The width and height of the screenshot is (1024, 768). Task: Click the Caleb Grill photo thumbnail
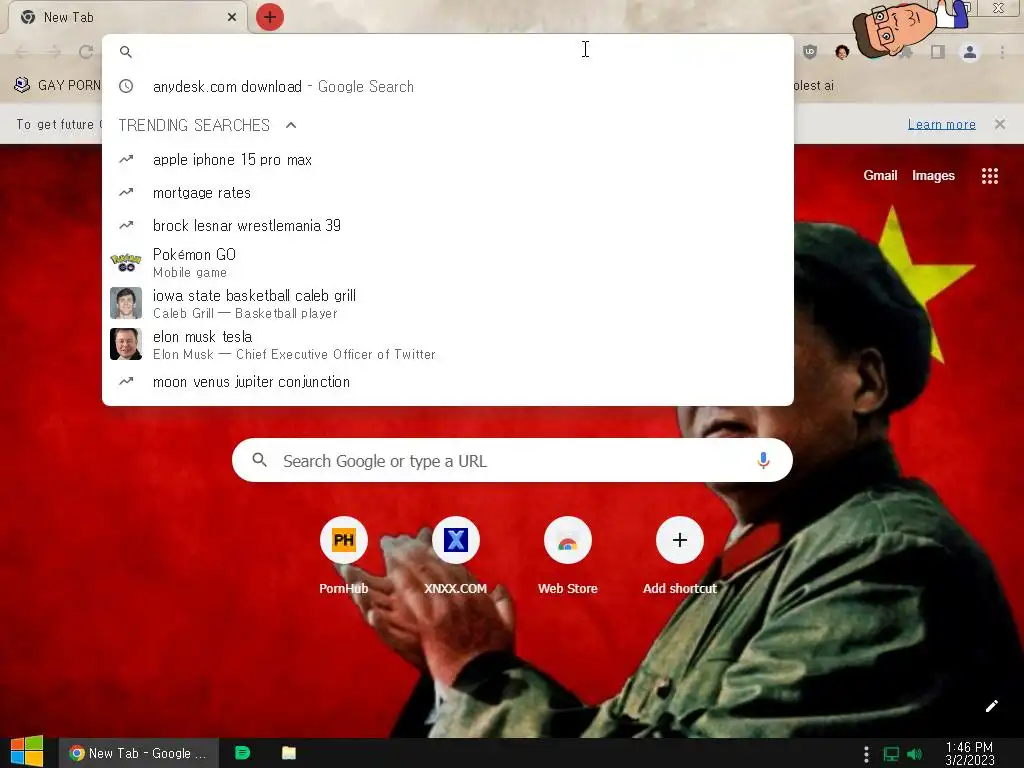tap(126, 303)
